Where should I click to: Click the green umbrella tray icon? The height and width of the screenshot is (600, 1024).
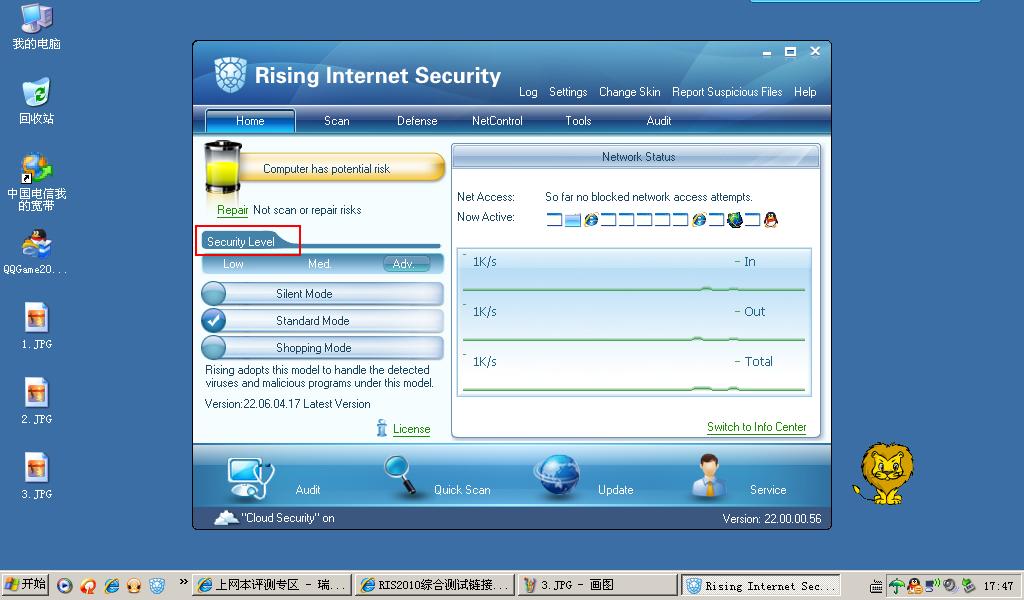897,586
